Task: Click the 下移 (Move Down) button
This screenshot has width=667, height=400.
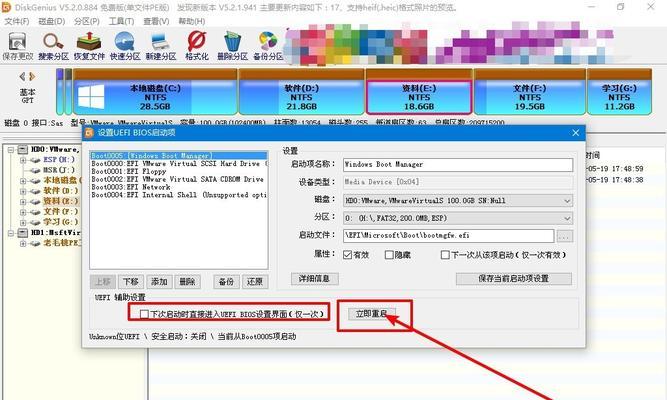Action: 131,282
